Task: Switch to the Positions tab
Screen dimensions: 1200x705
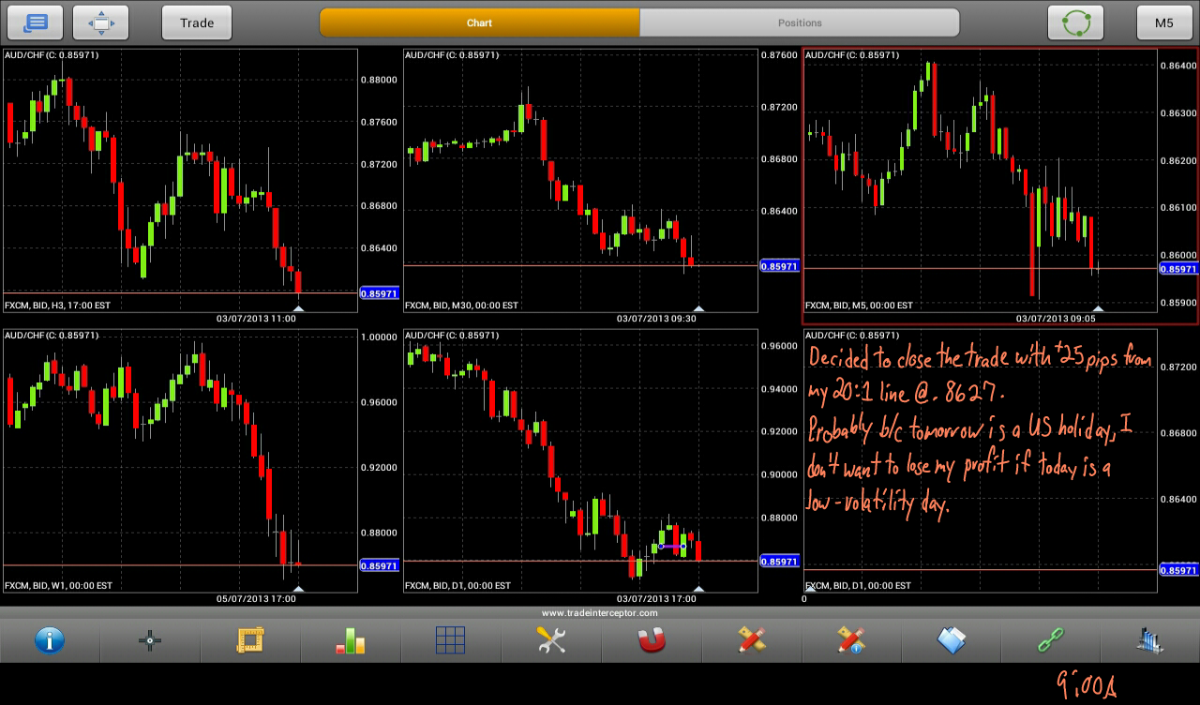Action: [799, 22]
